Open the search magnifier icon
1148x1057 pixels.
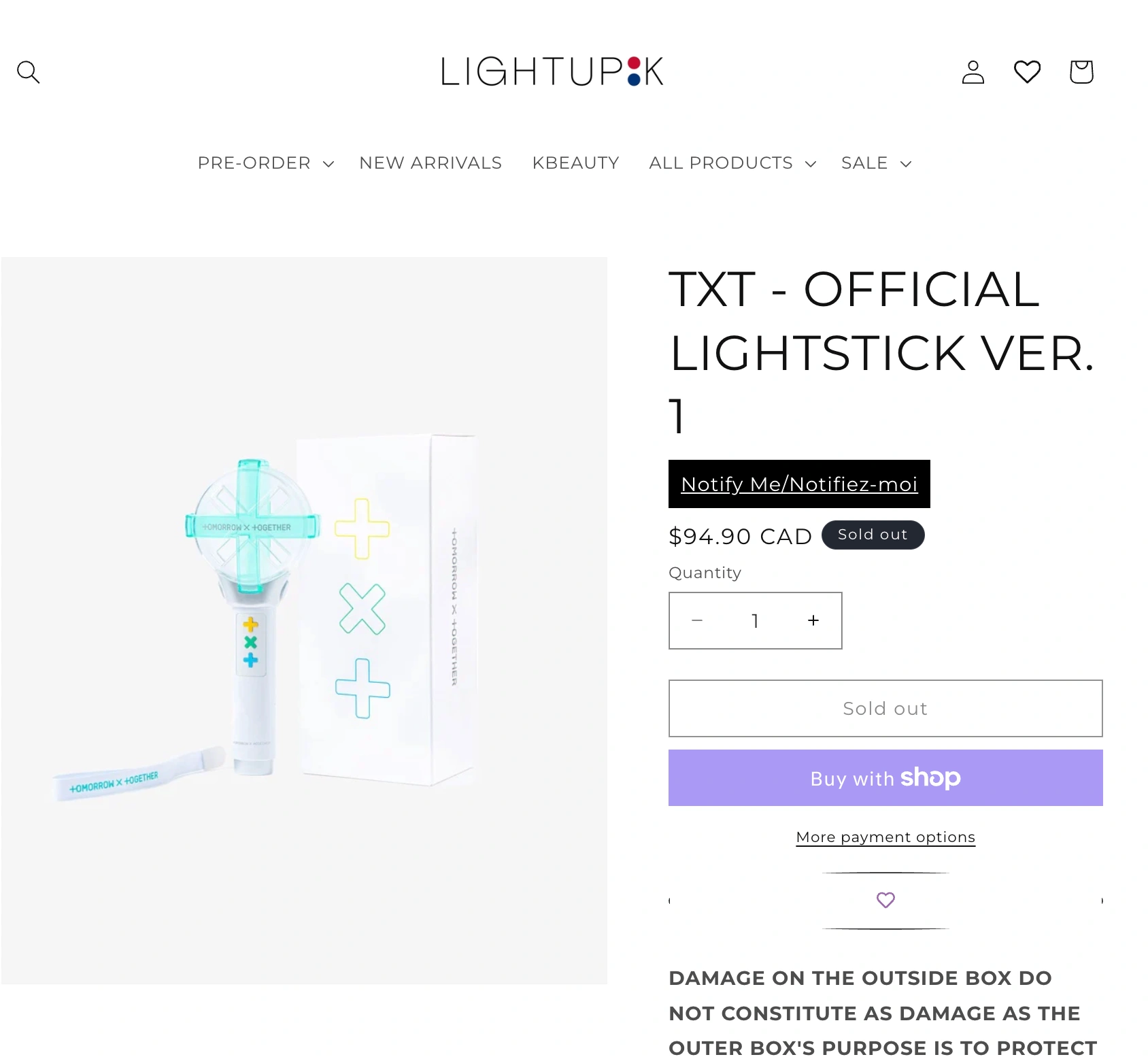pyautogui.click(x=29, y=71)
